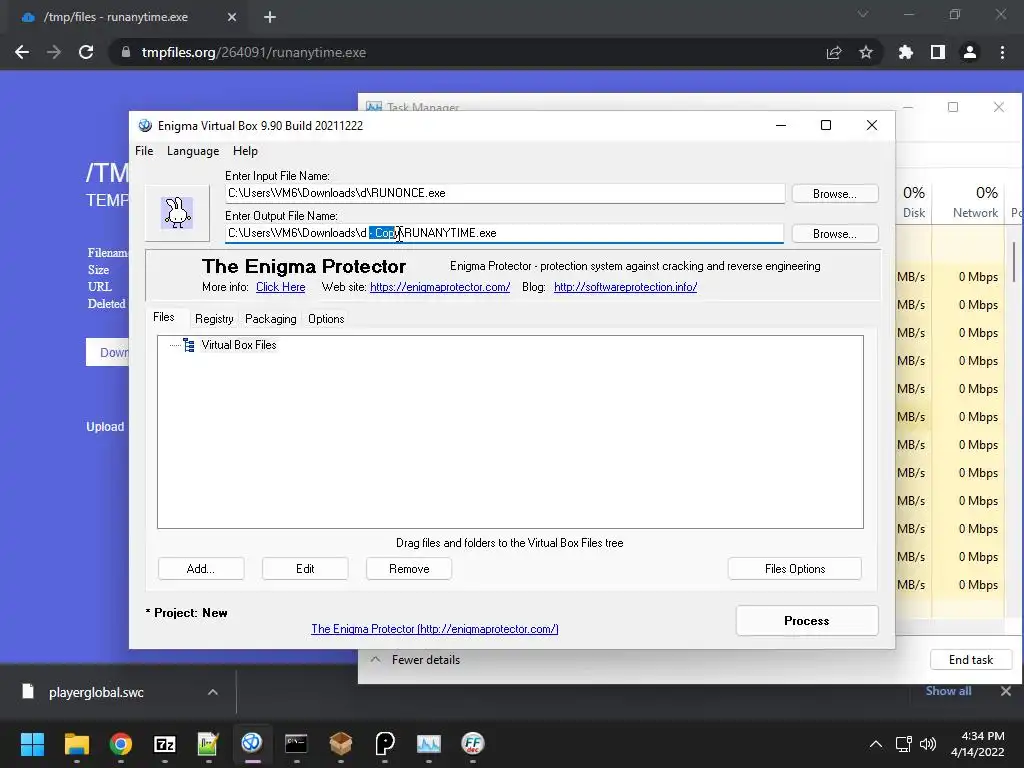
Task: Open Command Prompt taskbar icon
Action: coord(296,743)
